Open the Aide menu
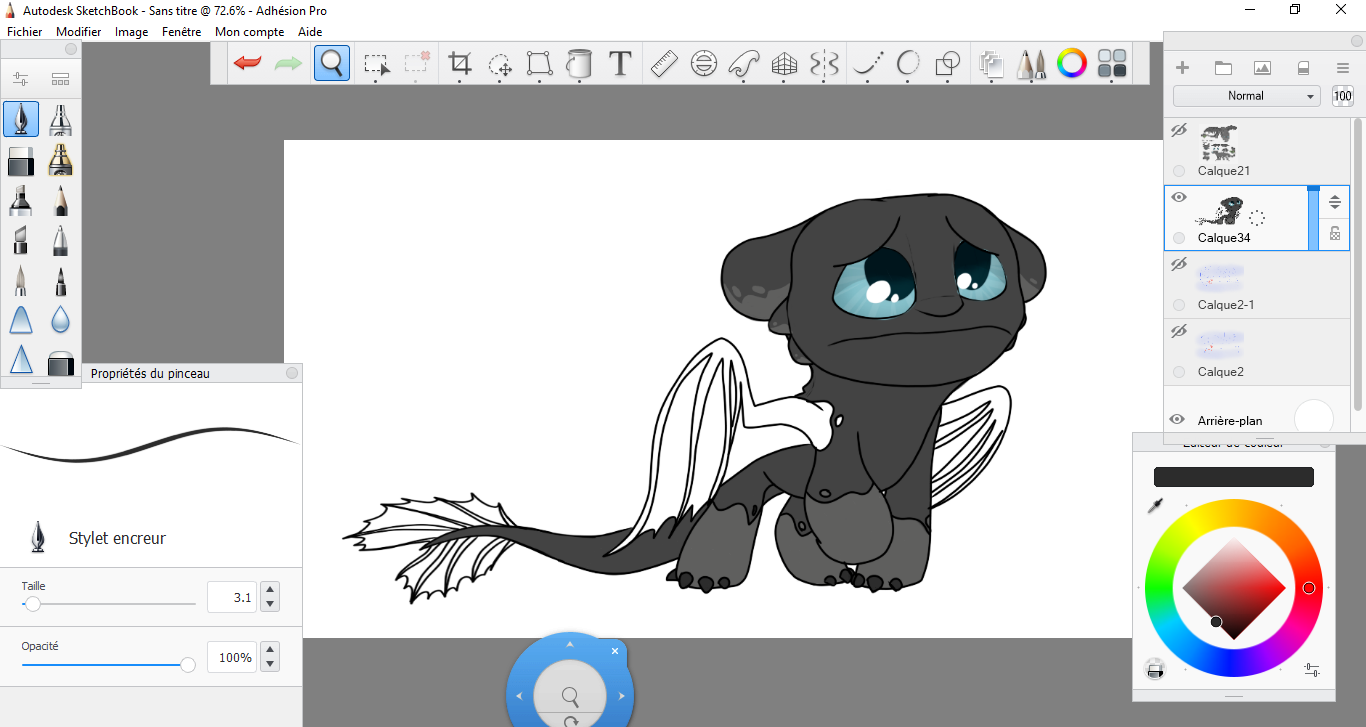 click(x=310, y=32)
